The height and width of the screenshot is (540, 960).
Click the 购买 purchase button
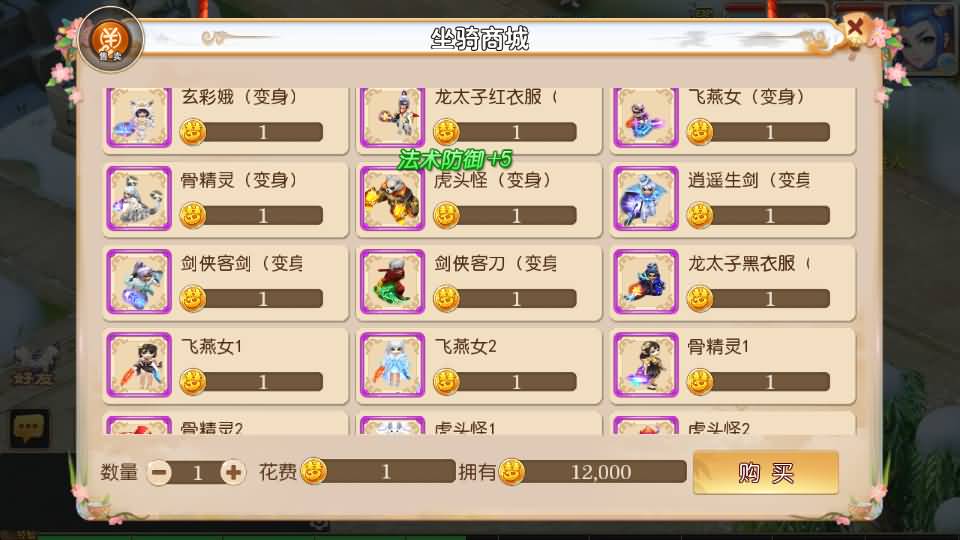point(765,473)
